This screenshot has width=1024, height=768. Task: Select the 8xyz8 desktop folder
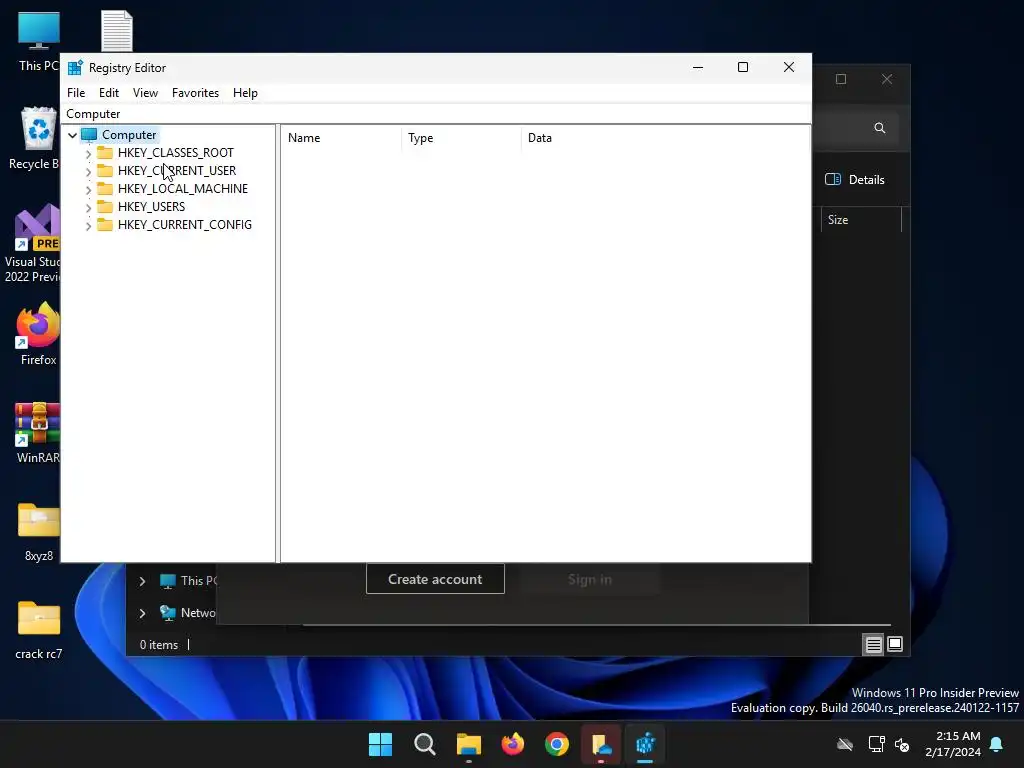[39, 532]
